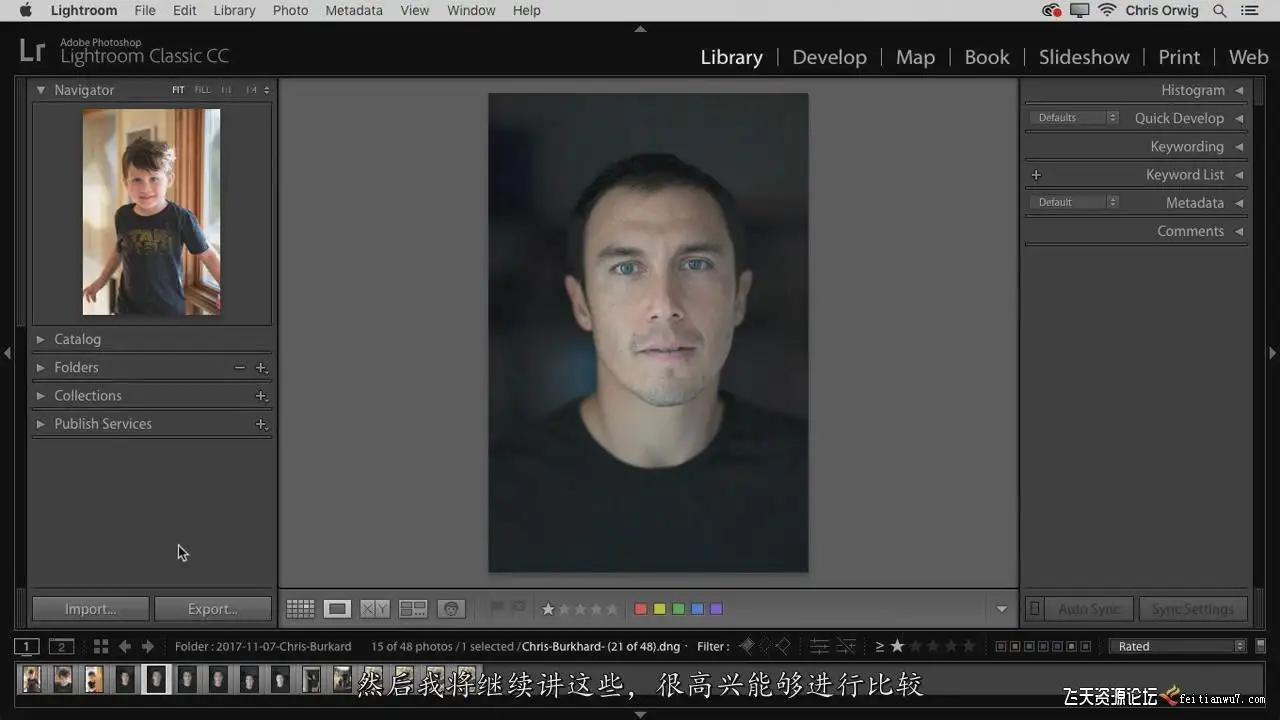This screenshot has width=1280, height=720.
Task: Add a new collection with plus icon
Action: (261, 396)
